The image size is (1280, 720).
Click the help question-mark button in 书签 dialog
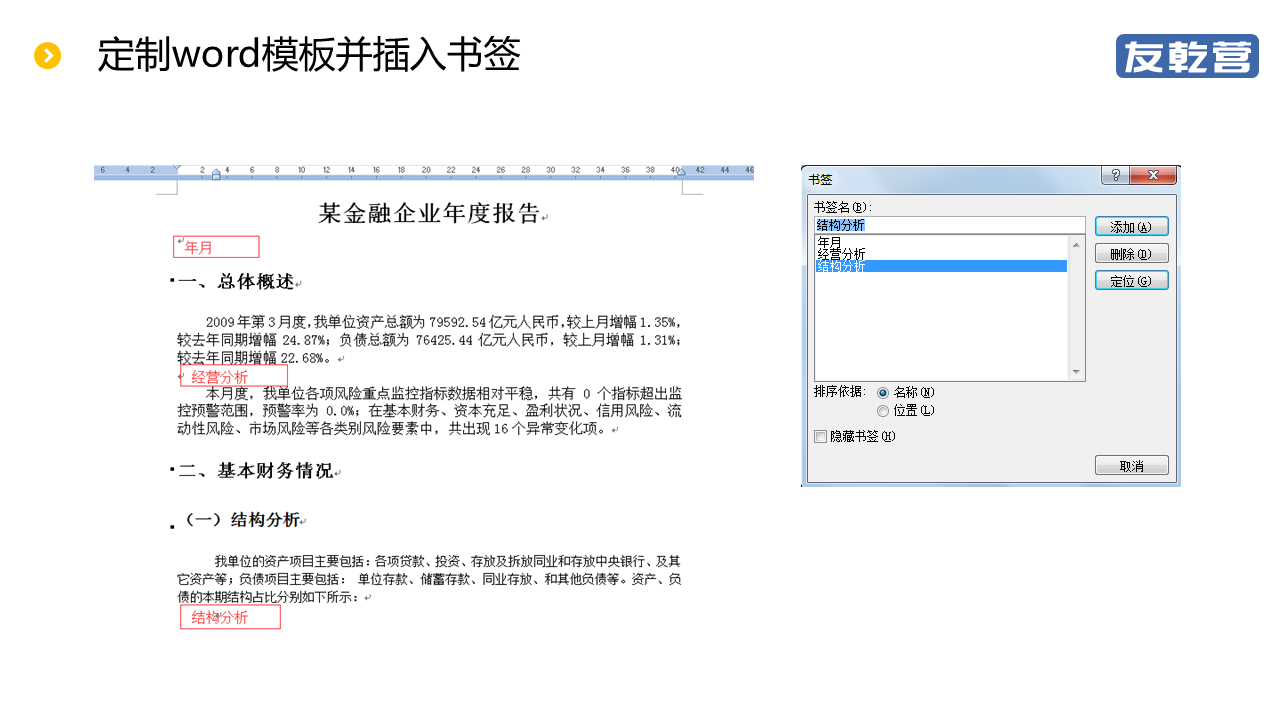[1116, 176]
